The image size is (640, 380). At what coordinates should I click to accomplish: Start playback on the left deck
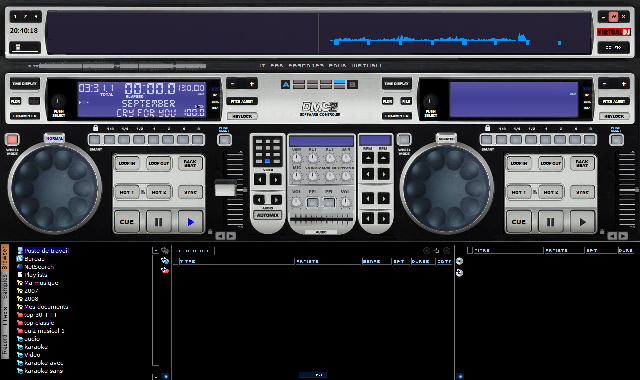(190, 222)
